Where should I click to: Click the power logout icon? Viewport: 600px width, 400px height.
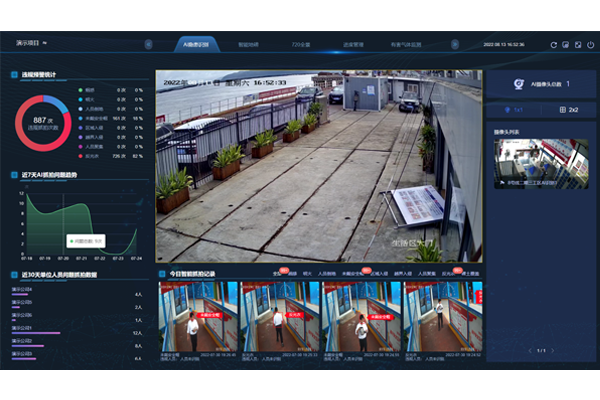(590, 45)
